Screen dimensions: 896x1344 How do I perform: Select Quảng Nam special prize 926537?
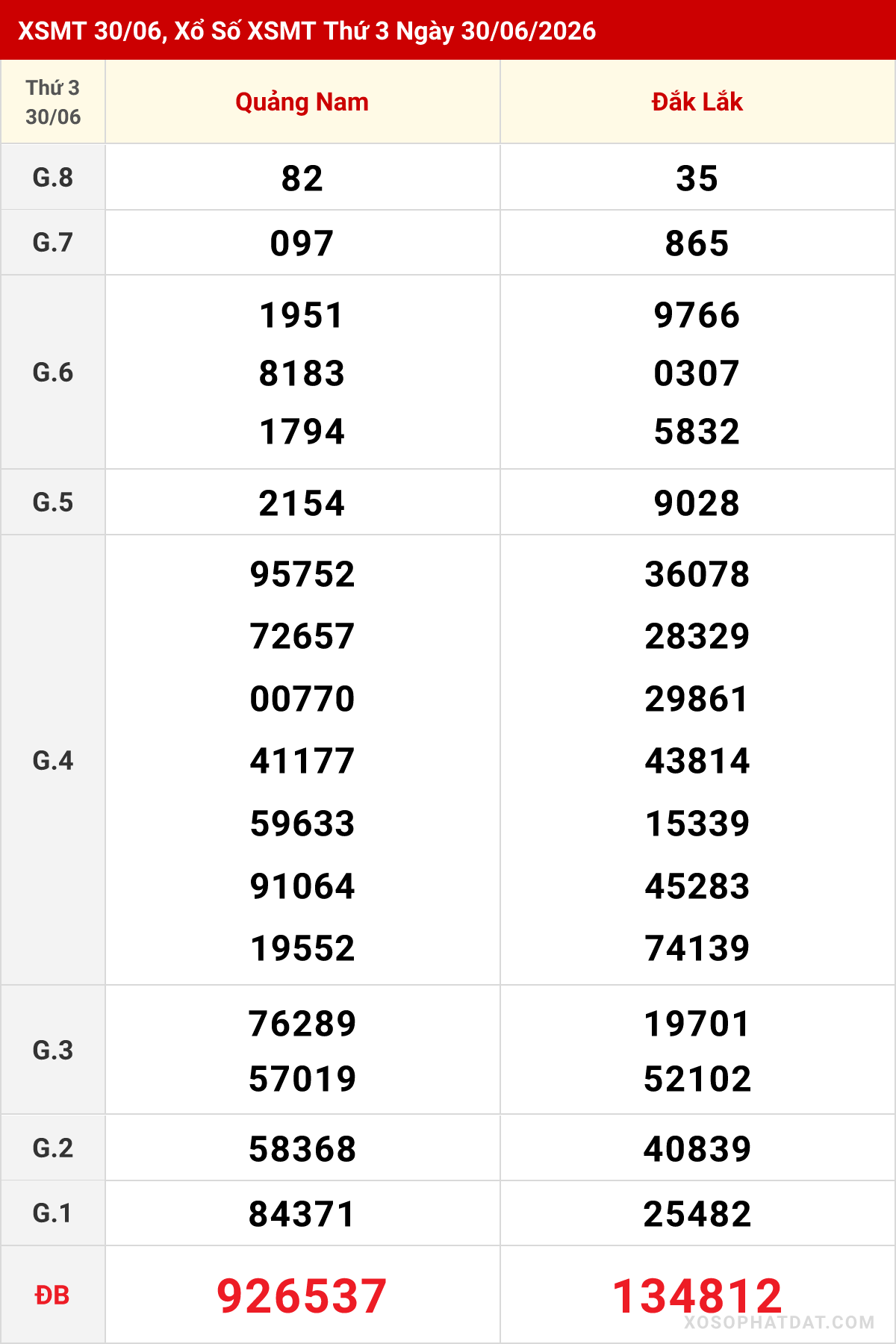302,1295
